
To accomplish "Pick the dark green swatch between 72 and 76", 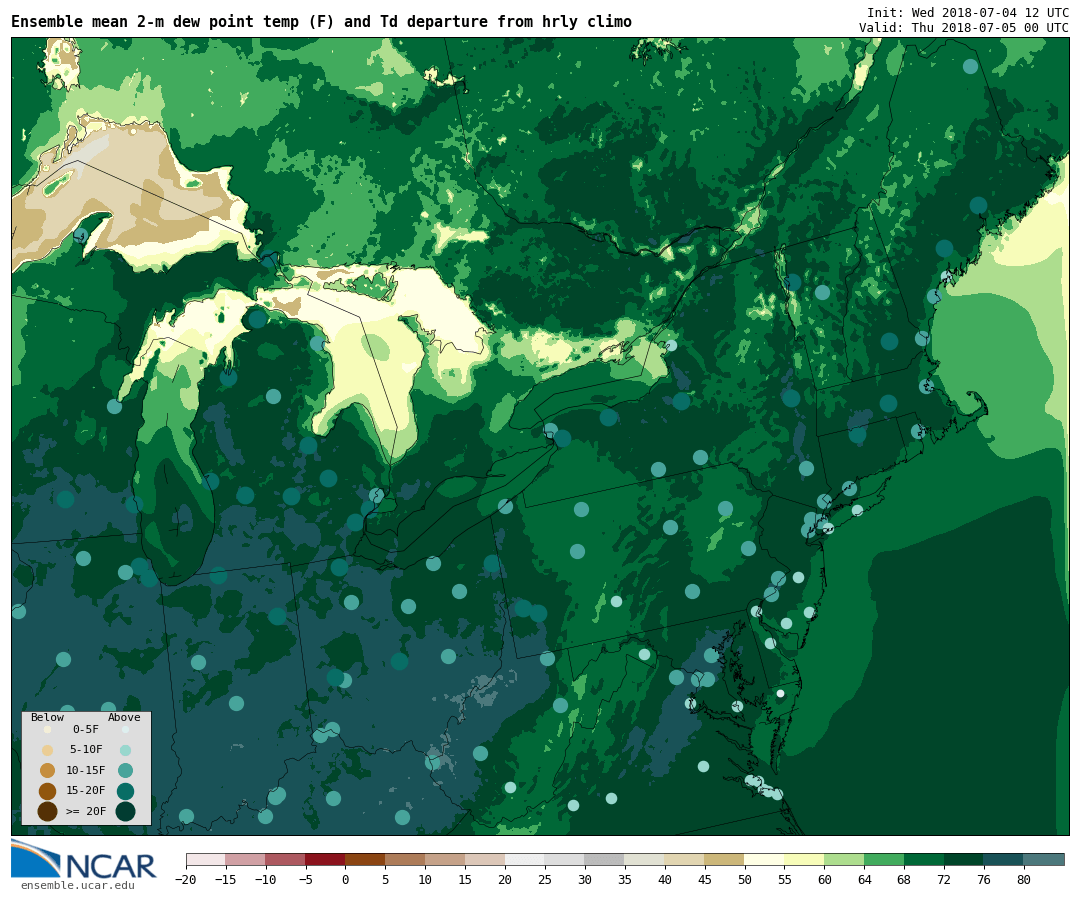I will [965, 859].
